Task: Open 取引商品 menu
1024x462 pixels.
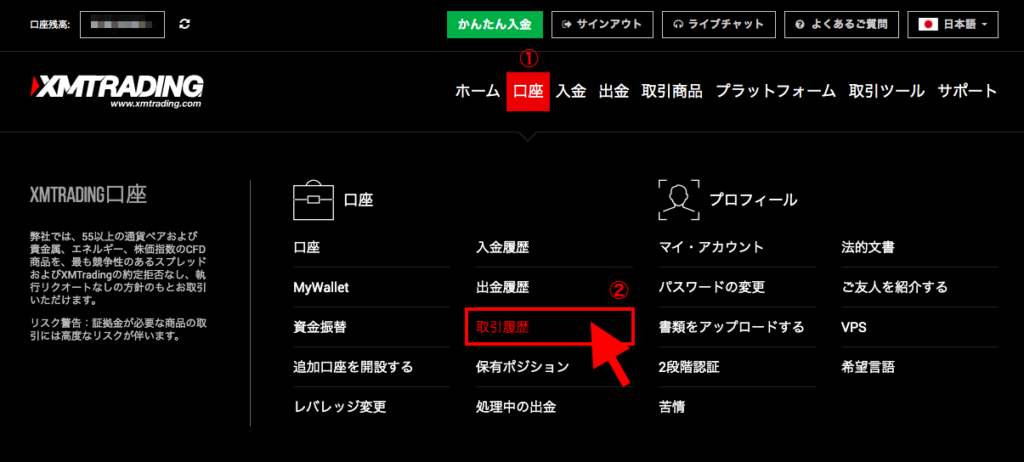Action: coord(672,91)
